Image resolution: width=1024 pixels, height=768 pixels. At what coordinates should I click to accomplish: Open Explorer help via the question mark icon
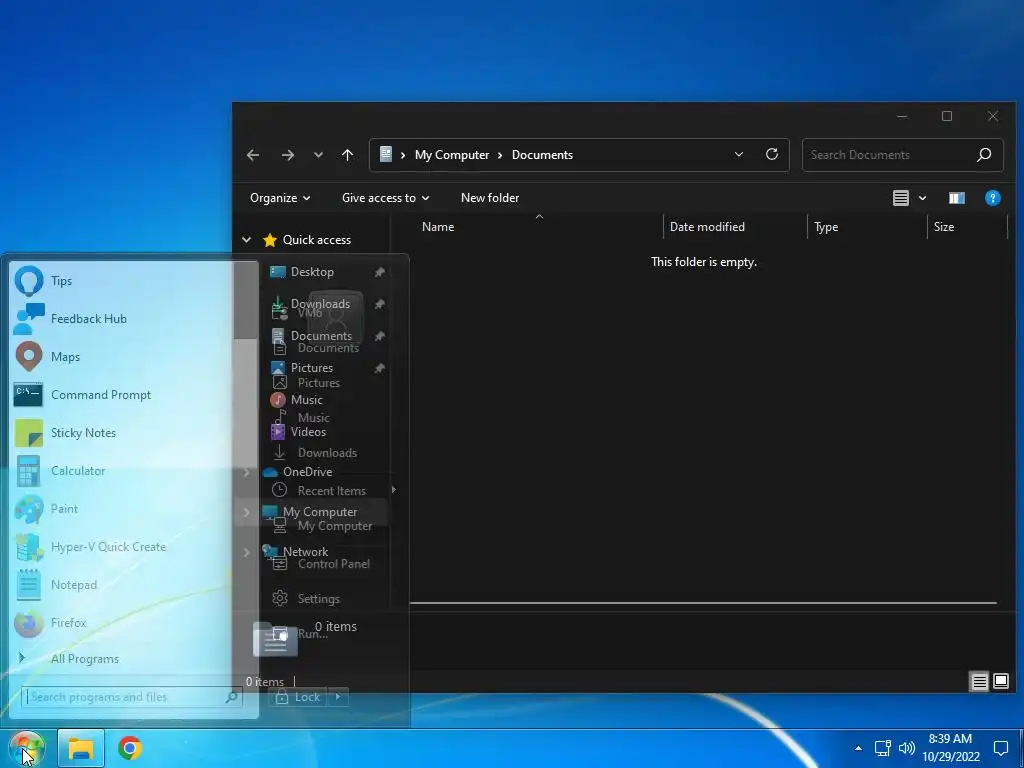point(993,198)
